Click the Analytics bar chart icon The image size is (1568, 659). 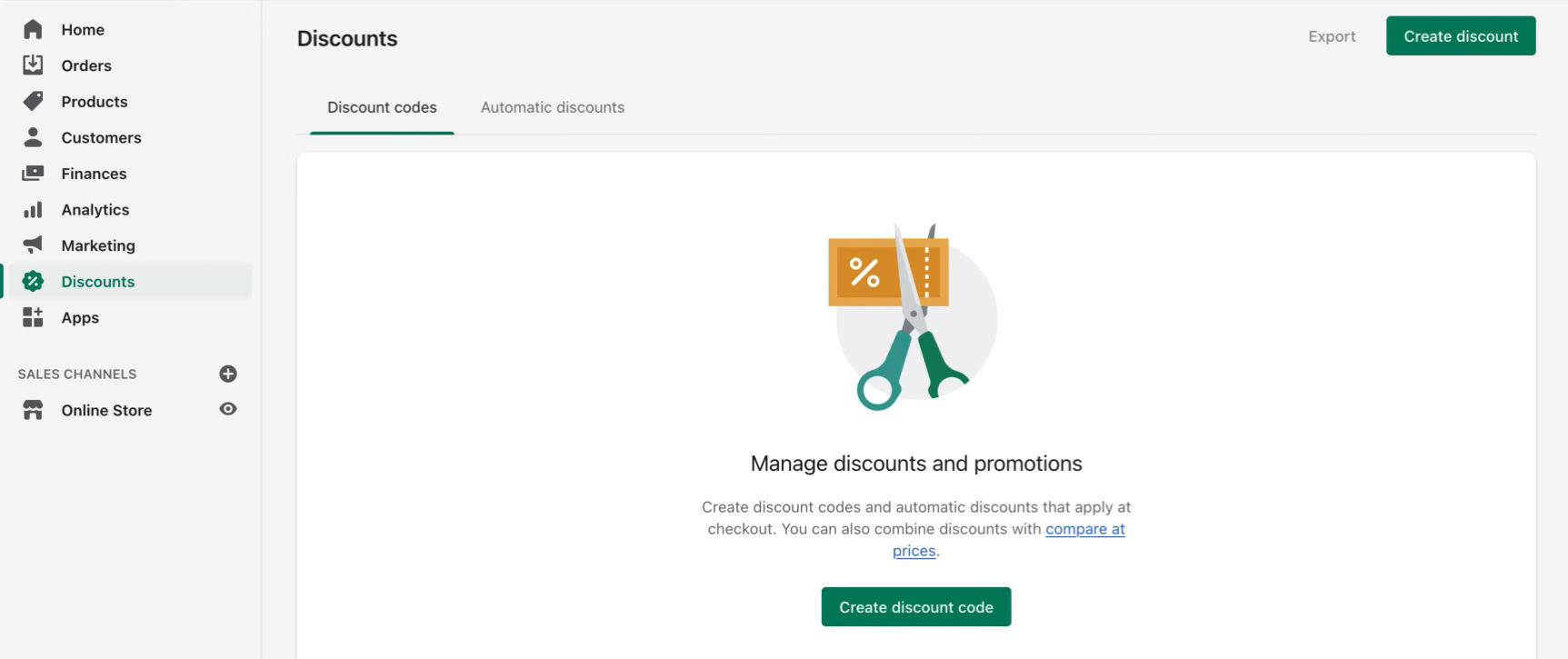pos(33,209)
